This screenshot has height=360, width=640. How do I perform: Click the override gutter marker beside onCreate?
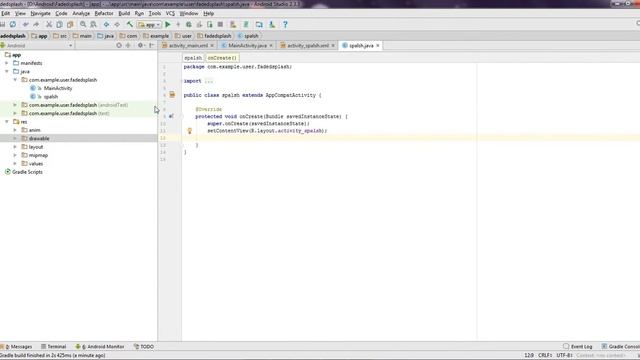click(x=171, y=116)
